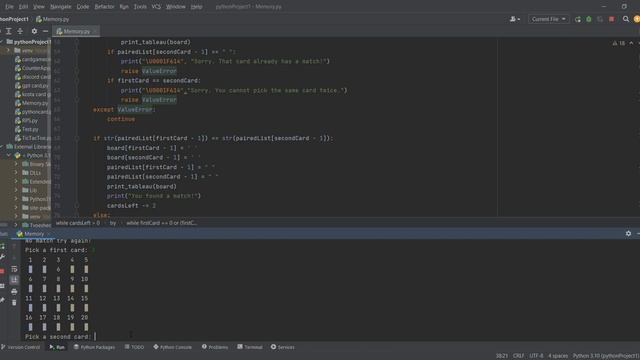640x360 pixels.
Task: Select Memory.py in project tree
Action: coord(31,103)
